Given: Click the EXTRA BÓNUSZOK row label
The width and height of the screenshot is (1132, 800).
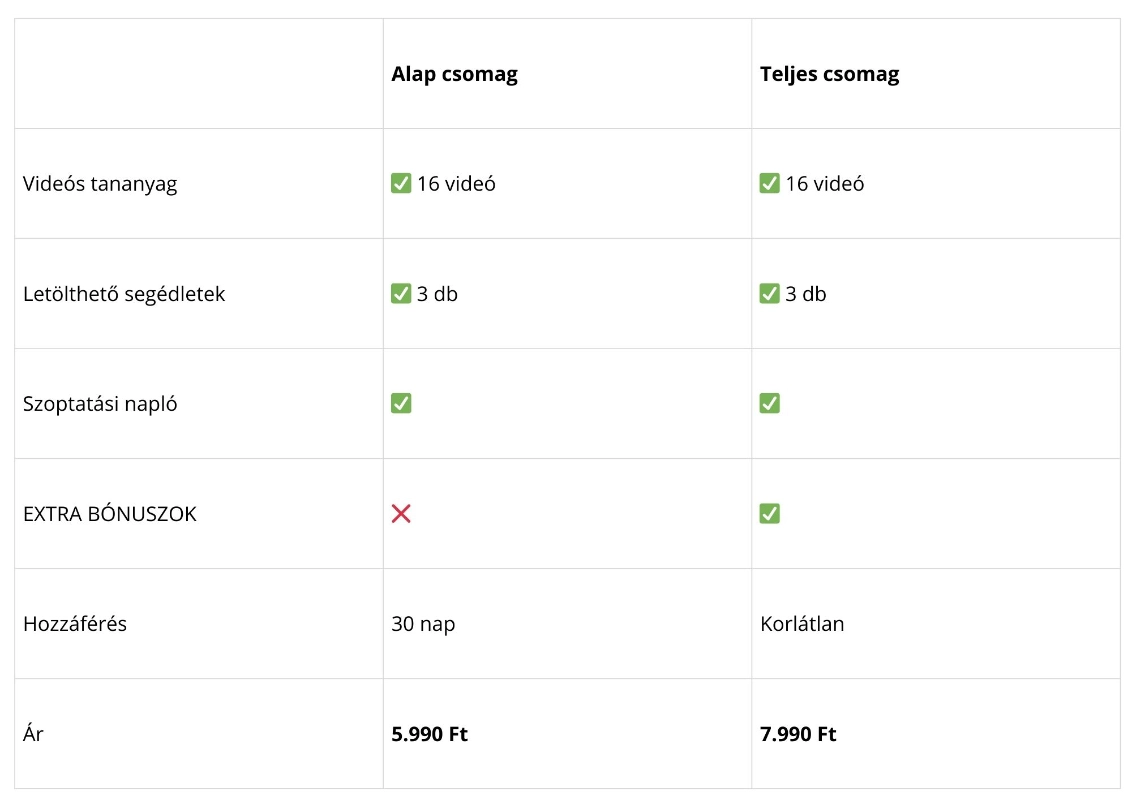Looking at the screenshot, I should 110,514.
